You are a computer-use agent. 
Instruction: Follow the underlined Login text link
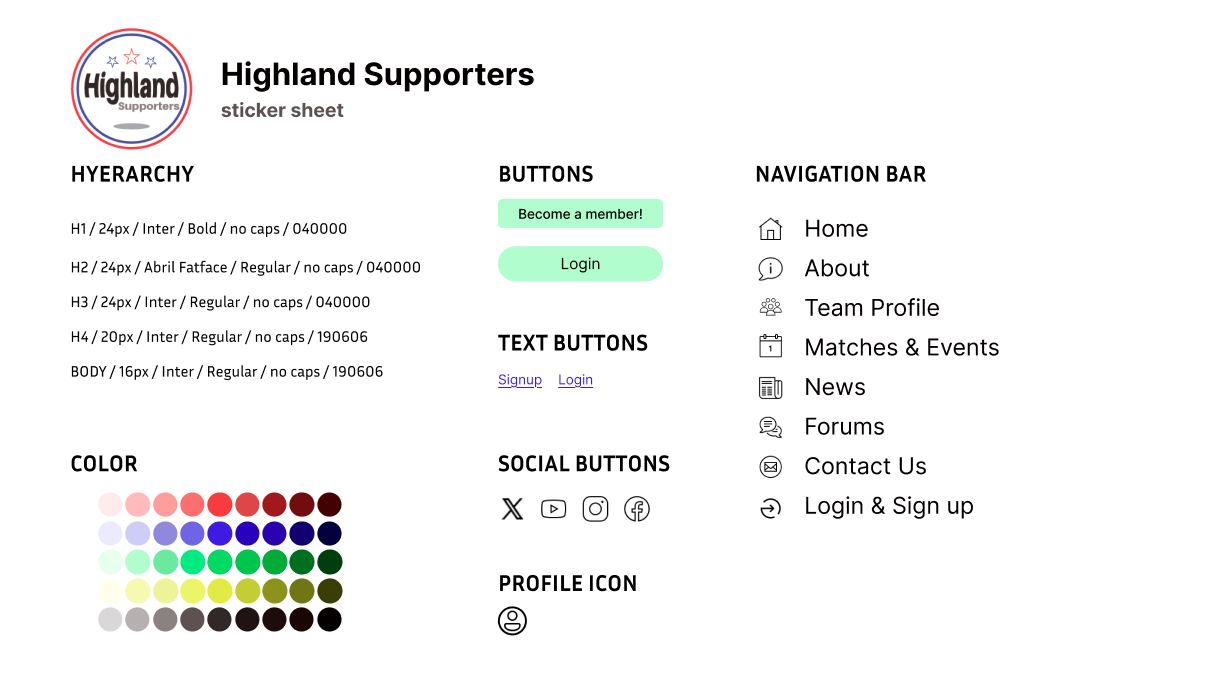[x=575, y=380]
